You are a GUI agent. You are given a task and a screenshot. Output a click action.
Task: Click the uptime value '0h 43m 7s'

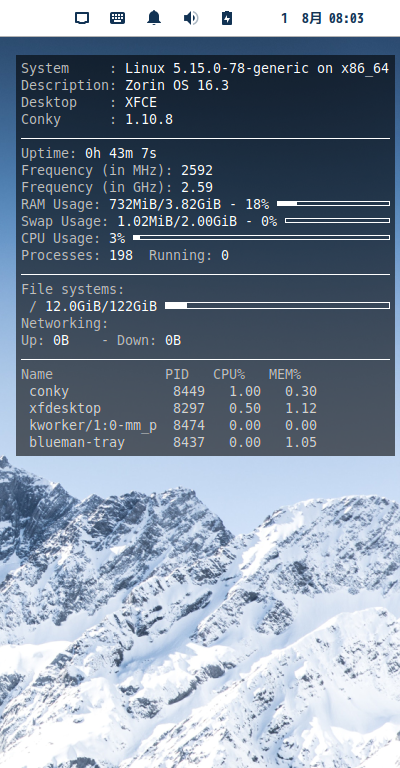coord(121,153)
